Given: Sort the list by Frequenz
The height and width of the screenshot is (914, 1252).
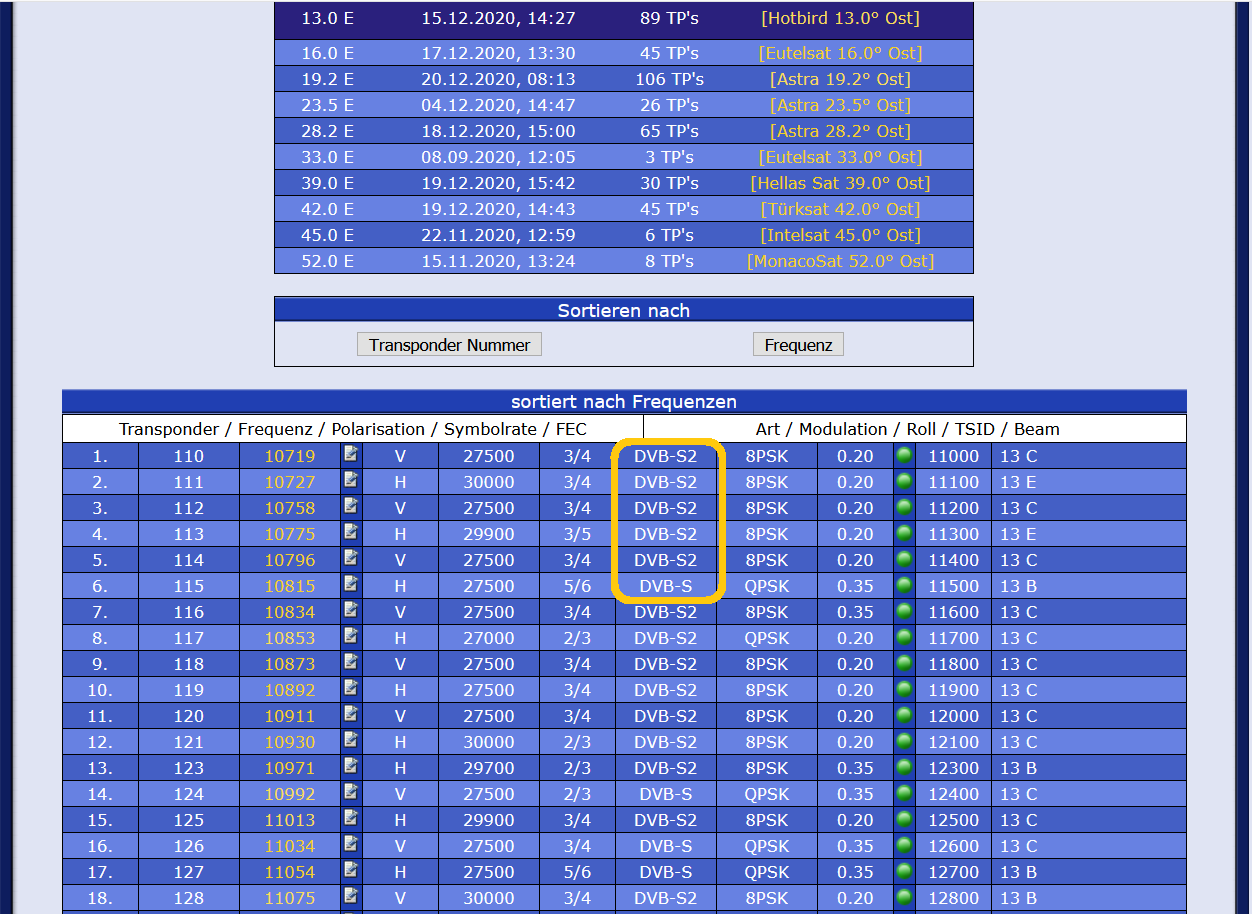Looking at the screenshot, I should pyautogui.click(x=798, y=344).
